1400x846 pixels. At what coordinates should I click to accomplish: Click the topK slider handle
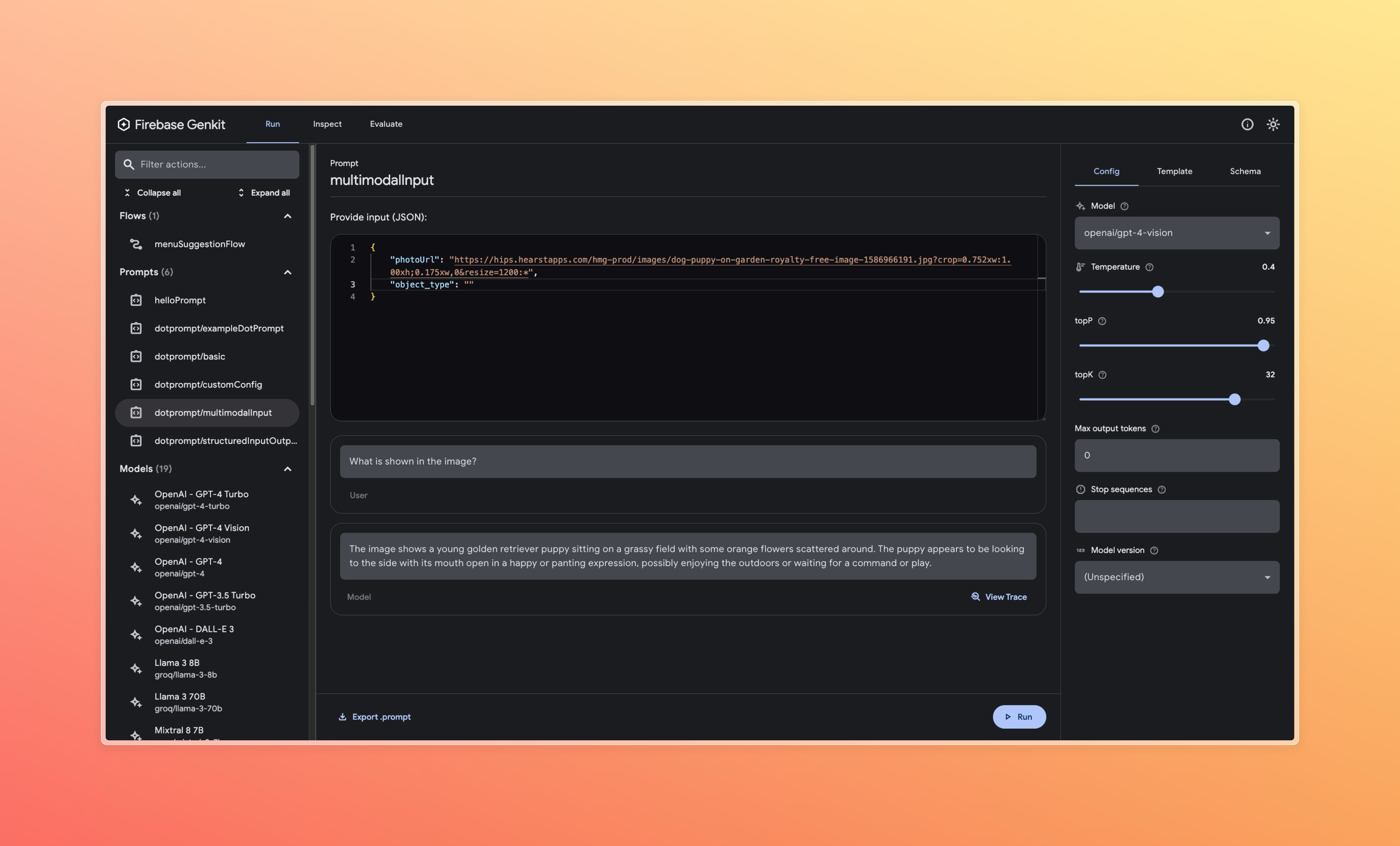pyautogui.click(x=1234, y=399)
